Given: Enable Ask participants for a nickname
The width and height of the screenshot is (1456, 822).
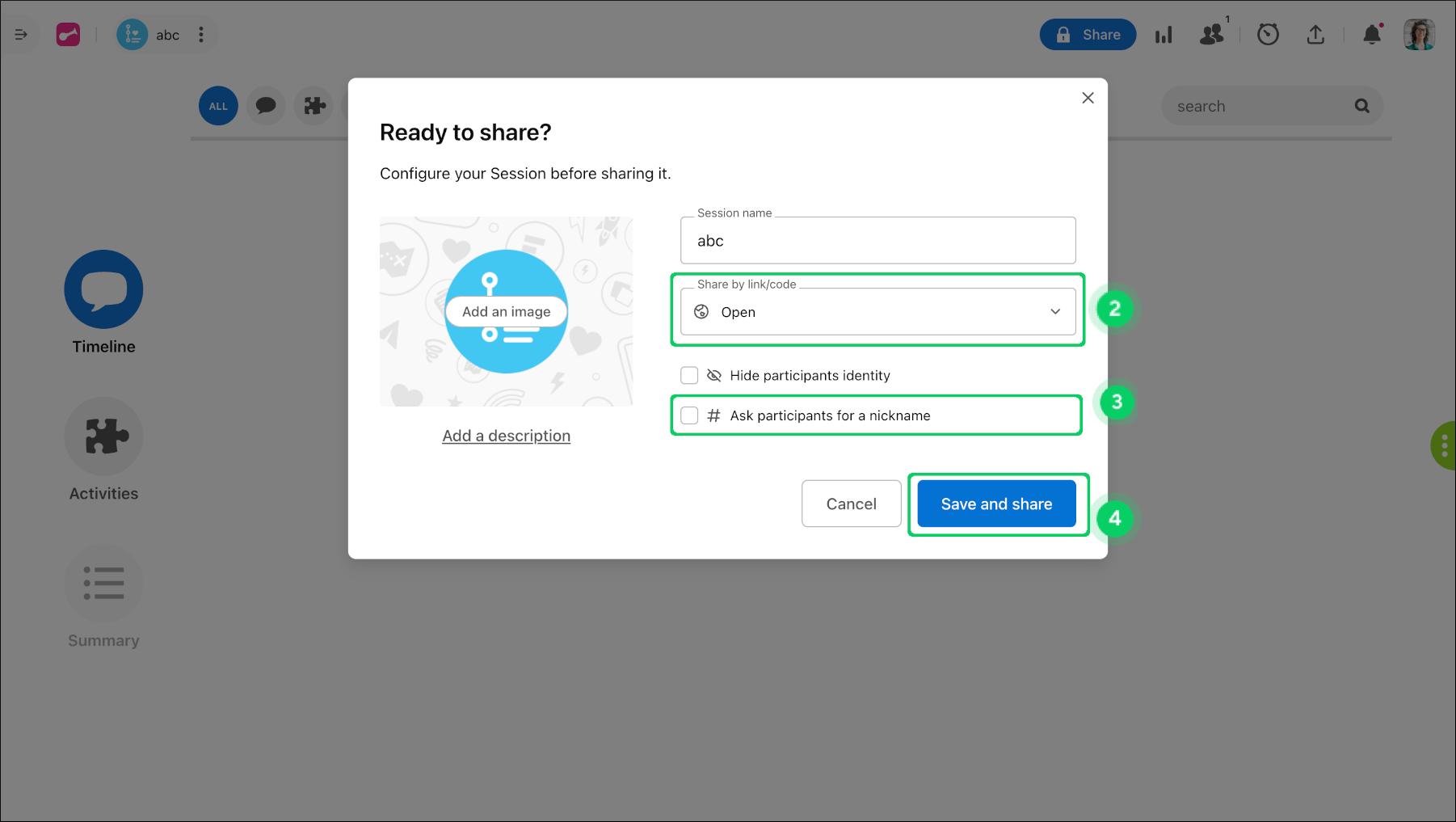Looking at the screenshot, I should [689, 415].
